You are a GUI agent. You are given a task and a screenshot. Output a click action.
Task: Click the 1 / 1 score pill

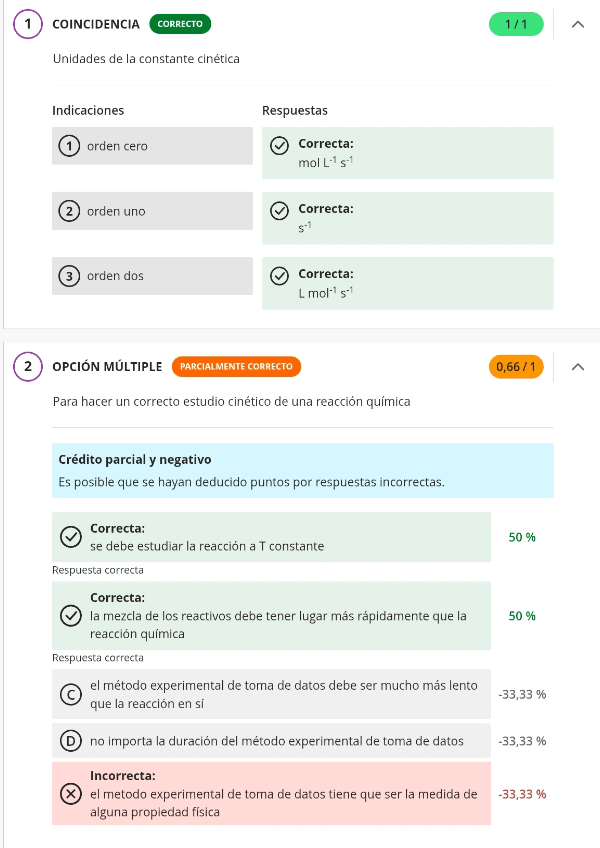pos(515,24)
